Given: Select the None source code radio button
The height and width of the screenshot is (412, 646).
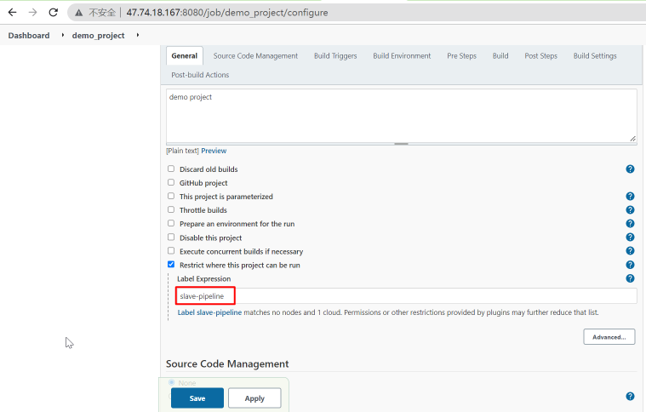Looking at the screenshot, I should [171, 382].
